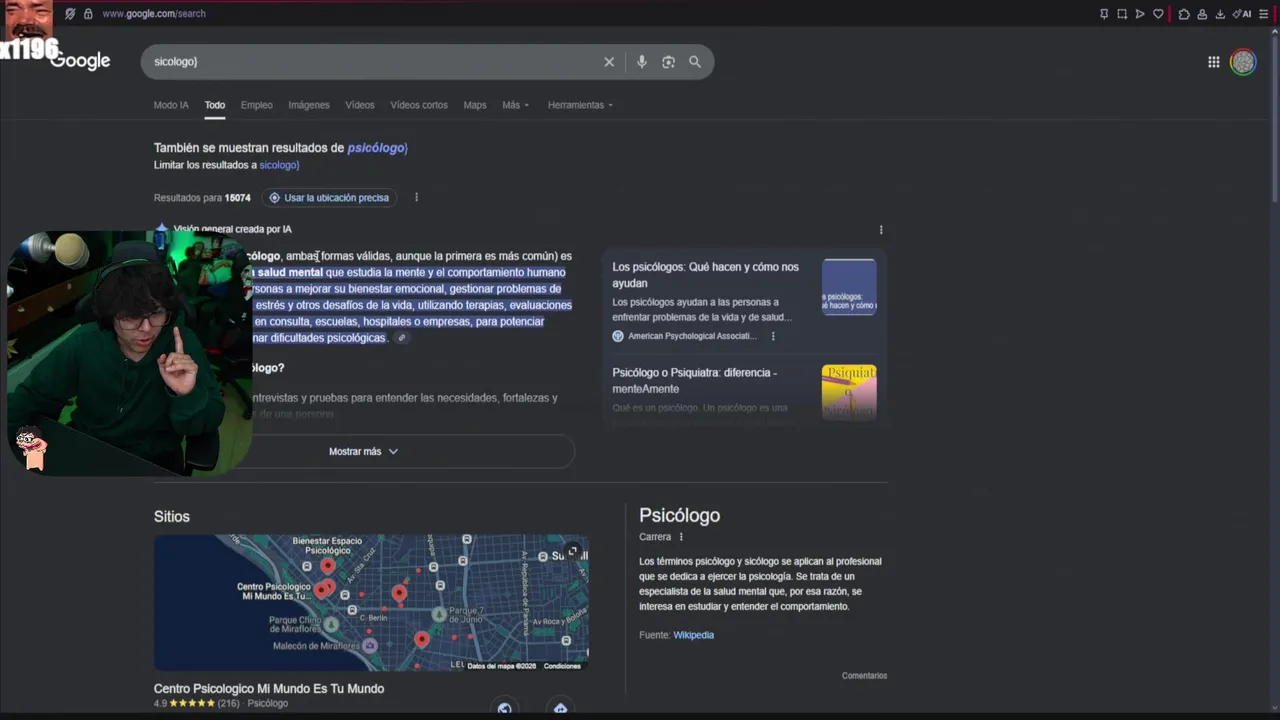Click the pin icon in browser toolbar
1280x720 pixels.
click(1104, 14)
